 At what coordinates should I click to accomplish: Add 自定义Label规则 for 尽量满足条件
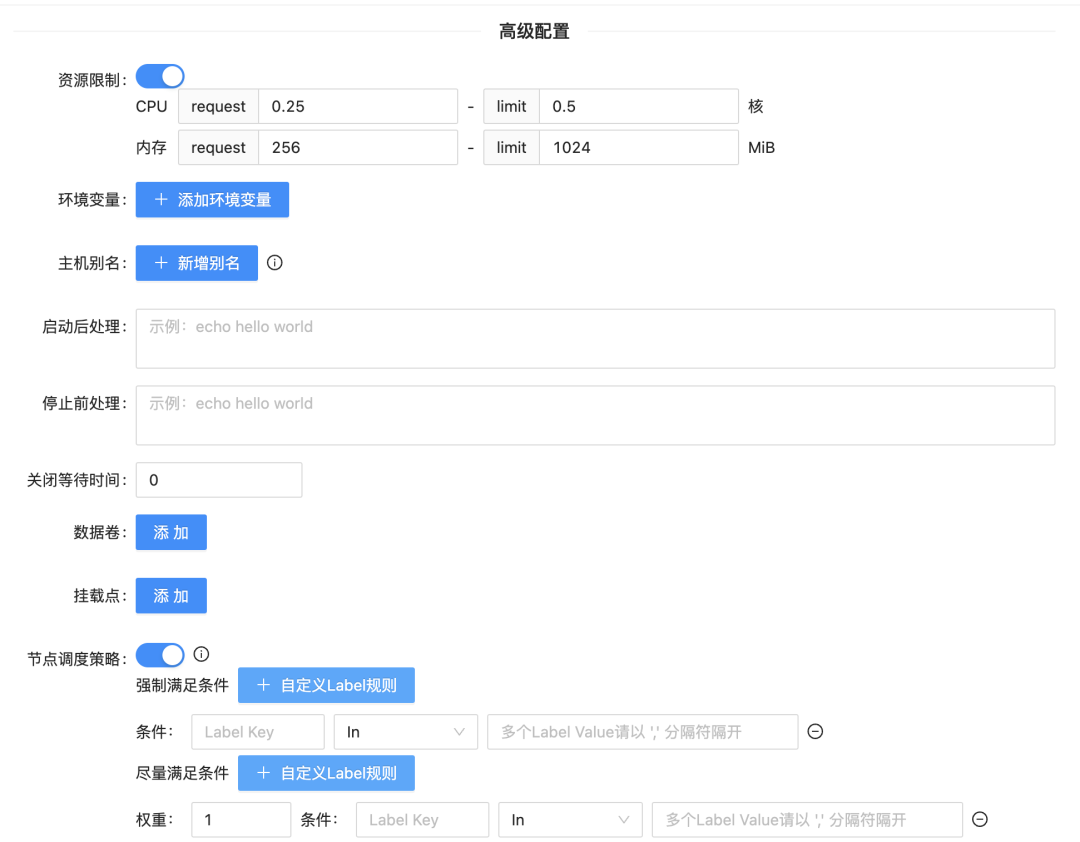click(326, 773)
